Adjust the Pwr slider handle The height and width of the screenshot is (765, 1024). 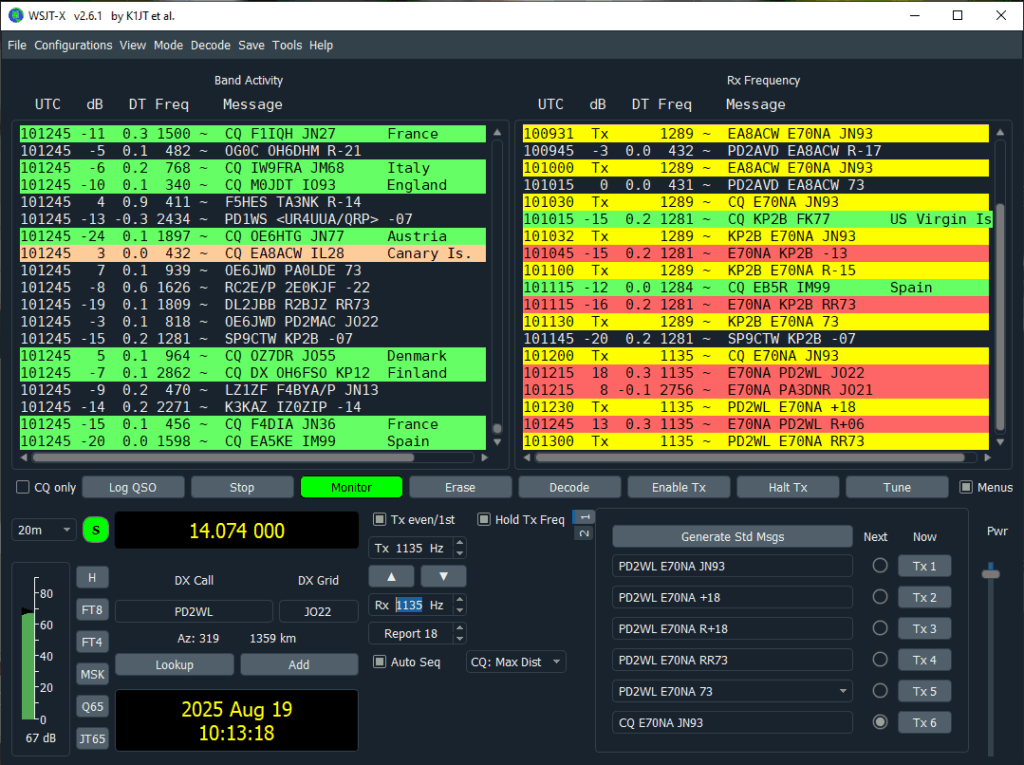[991, 573]
